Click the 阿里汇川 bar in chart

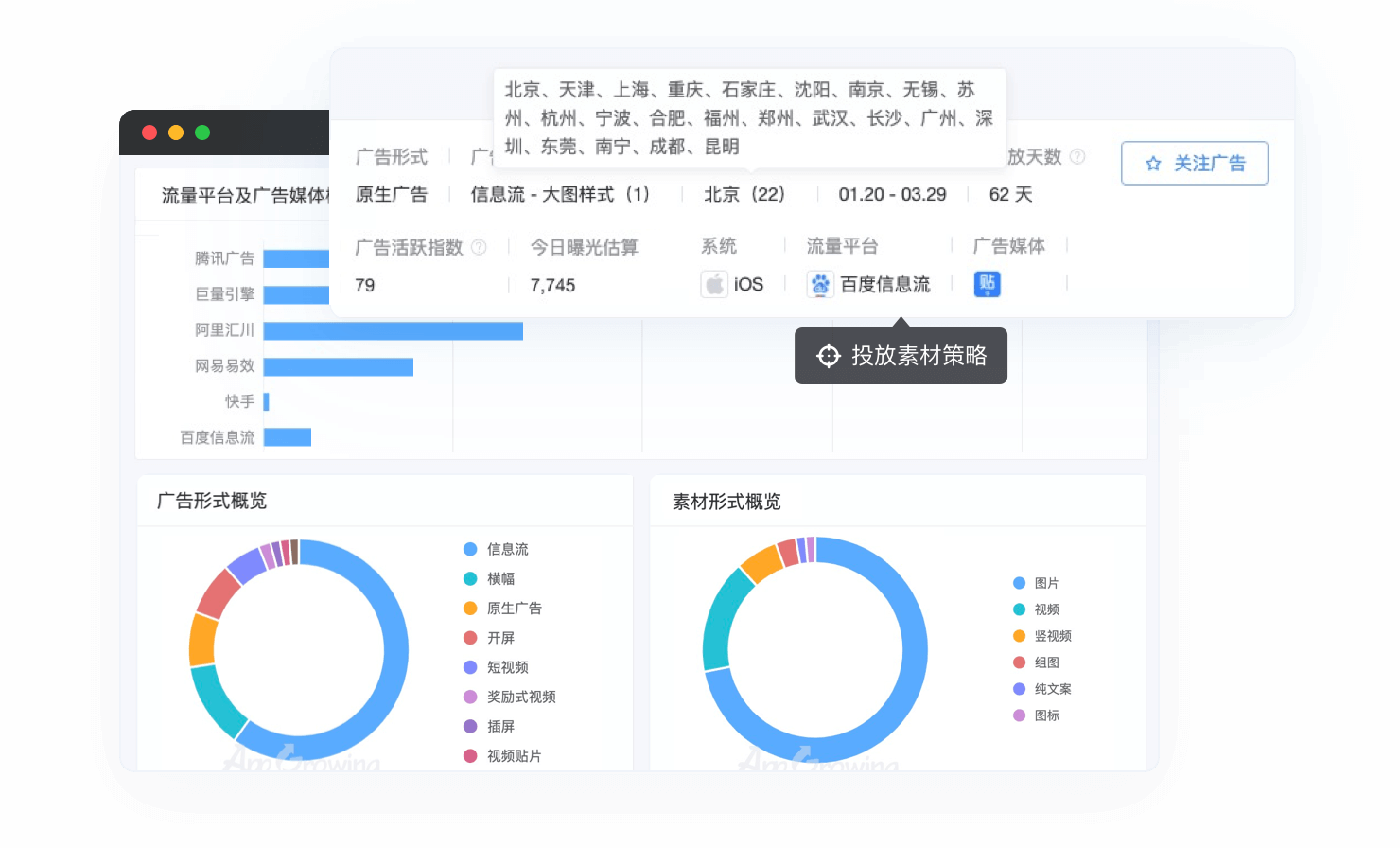pyautogui.click(x=393, y=330)
